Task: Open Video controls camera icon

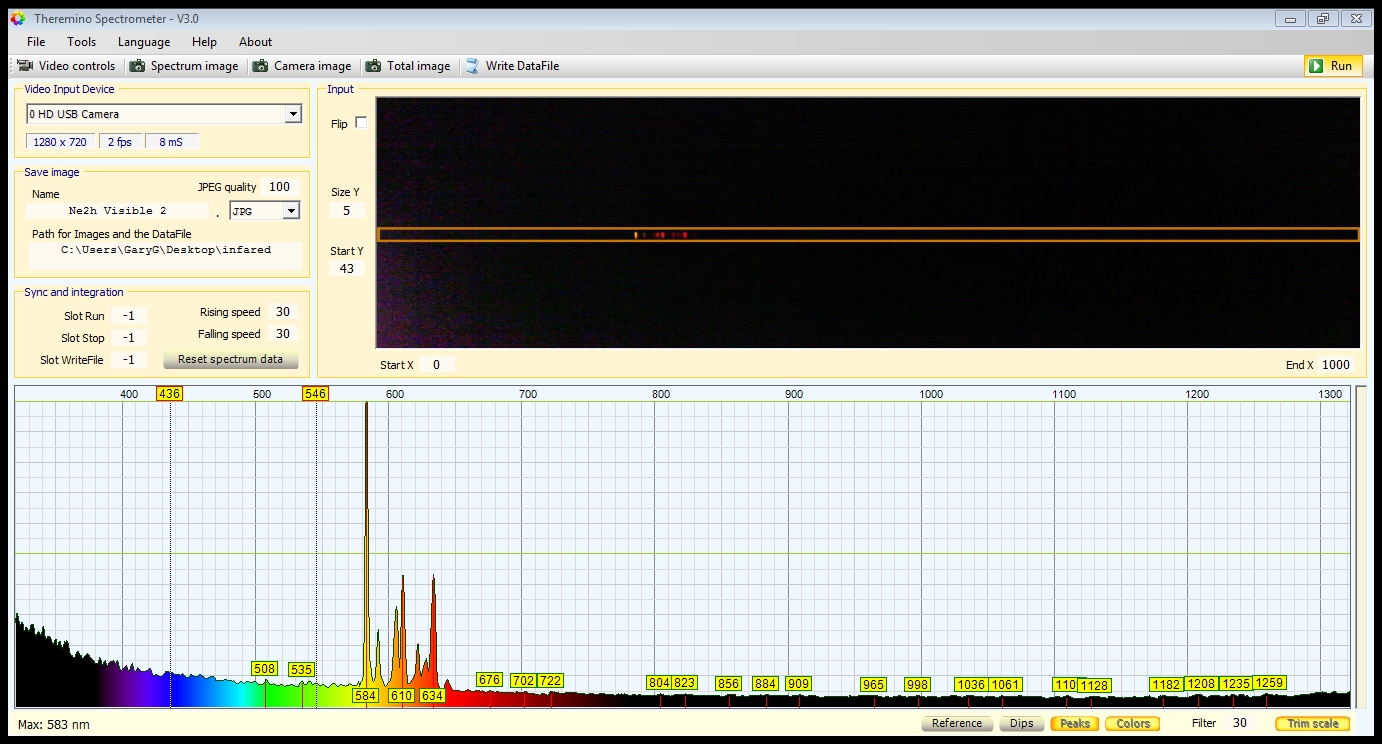Action: pos(26,66)
